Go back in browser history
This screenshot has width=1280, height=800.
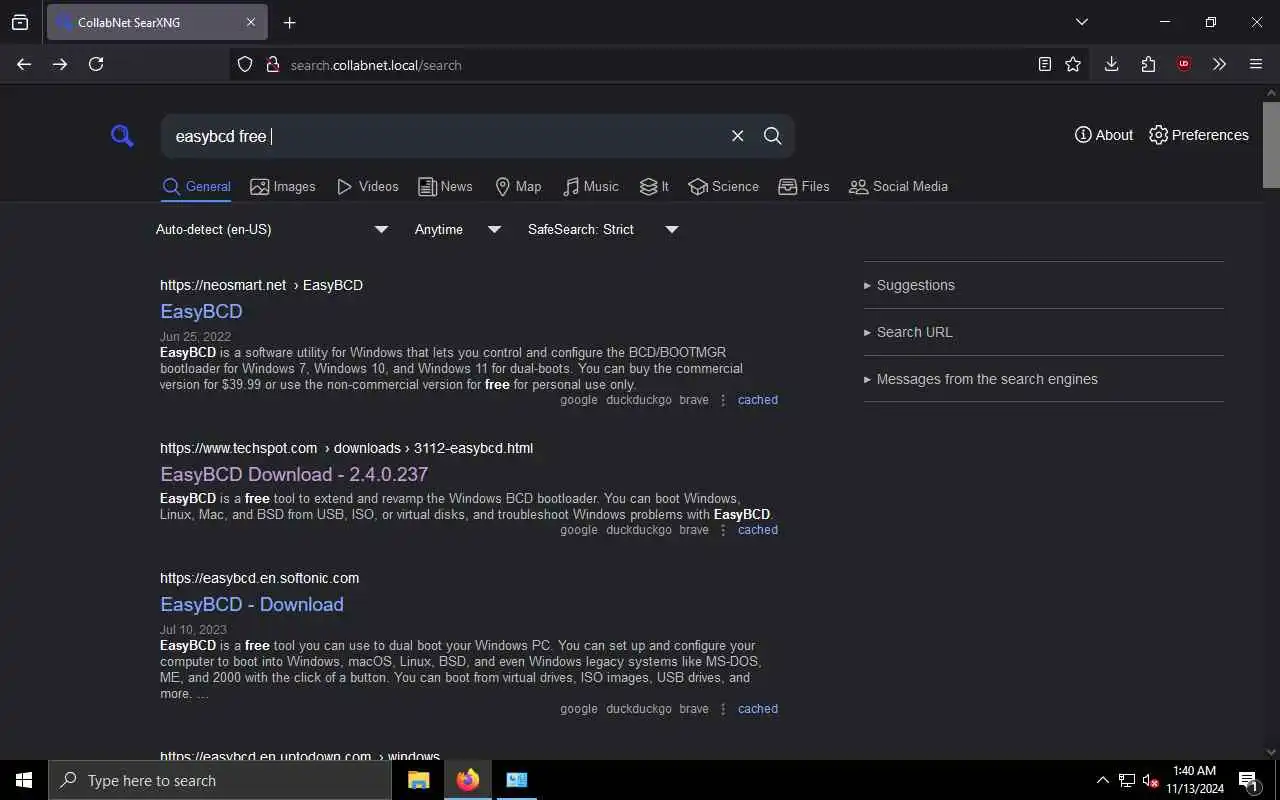(24, 64)
